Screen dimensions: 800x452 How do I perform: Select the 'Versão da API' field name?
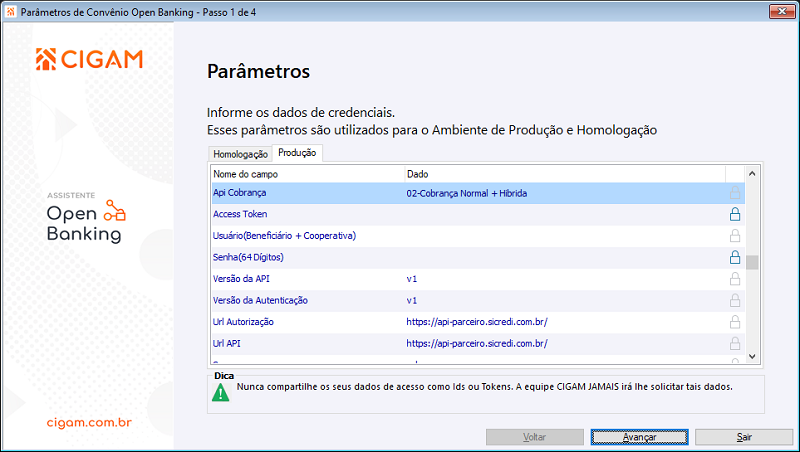coord(241,279)
